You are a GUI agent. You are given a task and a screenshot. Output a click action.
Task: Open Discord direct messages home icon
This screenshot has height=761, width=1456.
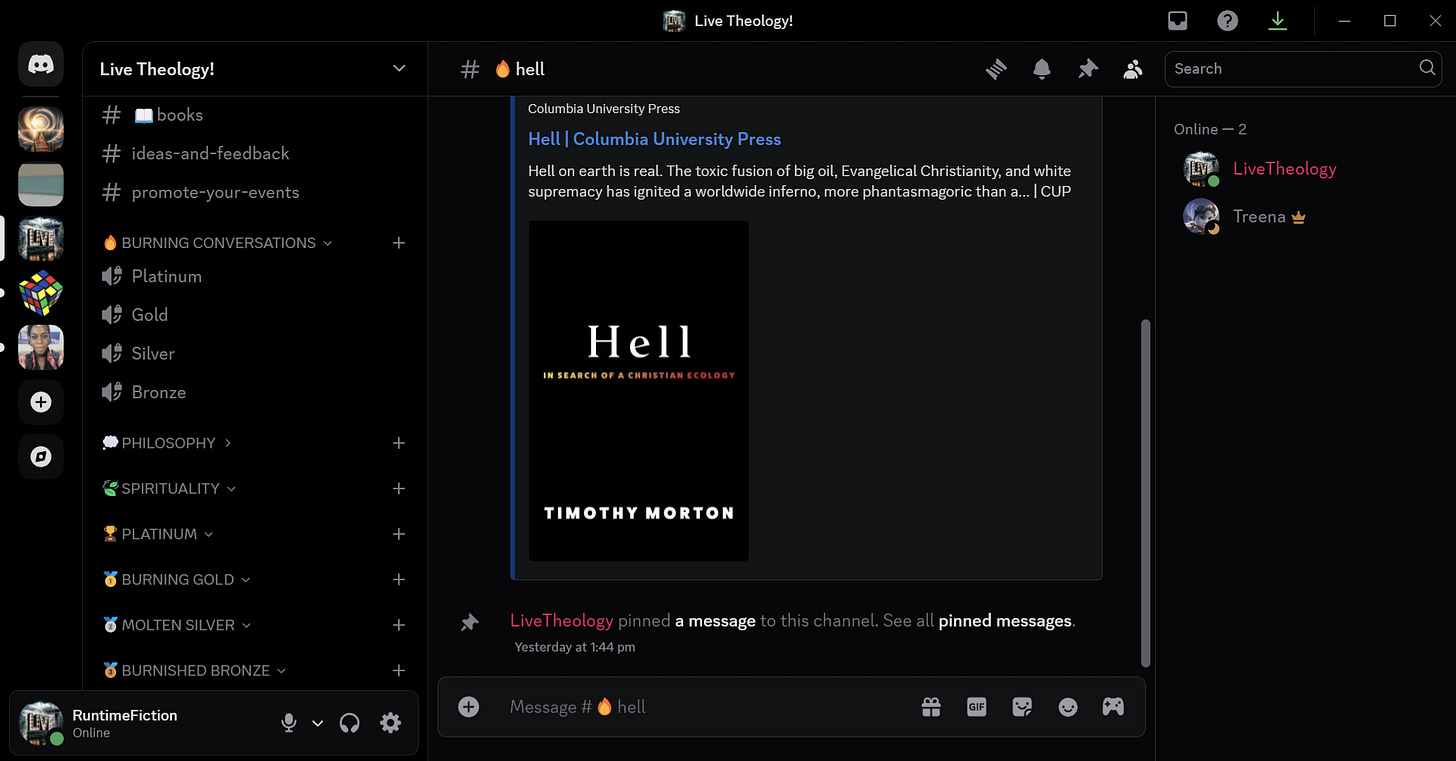pos(41,65)
